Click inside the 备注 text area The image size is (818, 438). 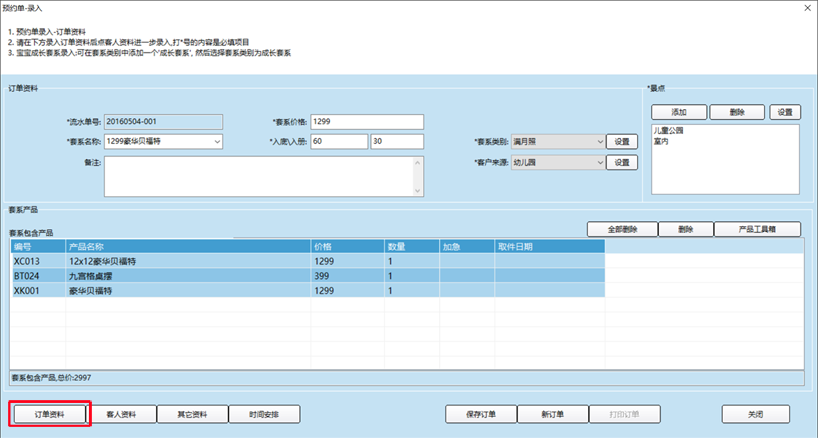(259, 176)
